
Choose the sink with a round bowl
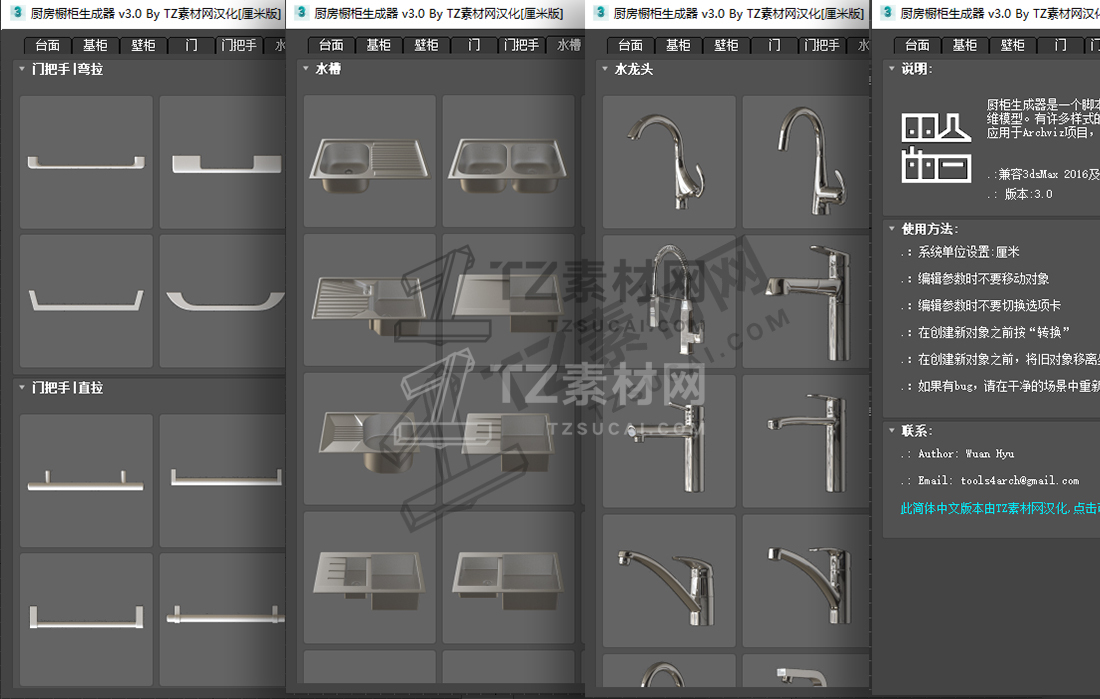(370, 439)
